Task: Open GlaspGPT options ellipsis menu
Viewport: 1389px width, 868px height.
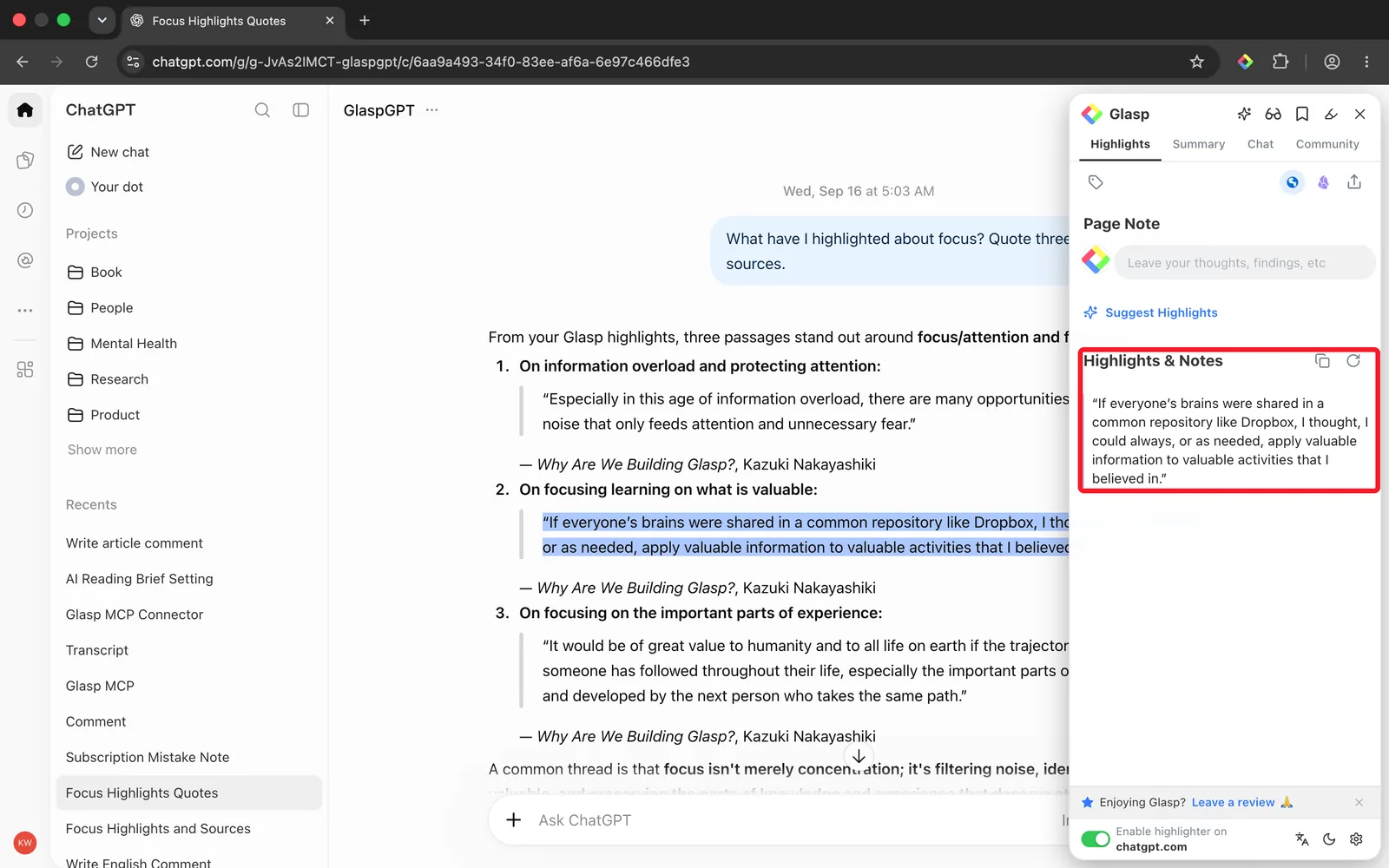Action: tap(431, 110)
